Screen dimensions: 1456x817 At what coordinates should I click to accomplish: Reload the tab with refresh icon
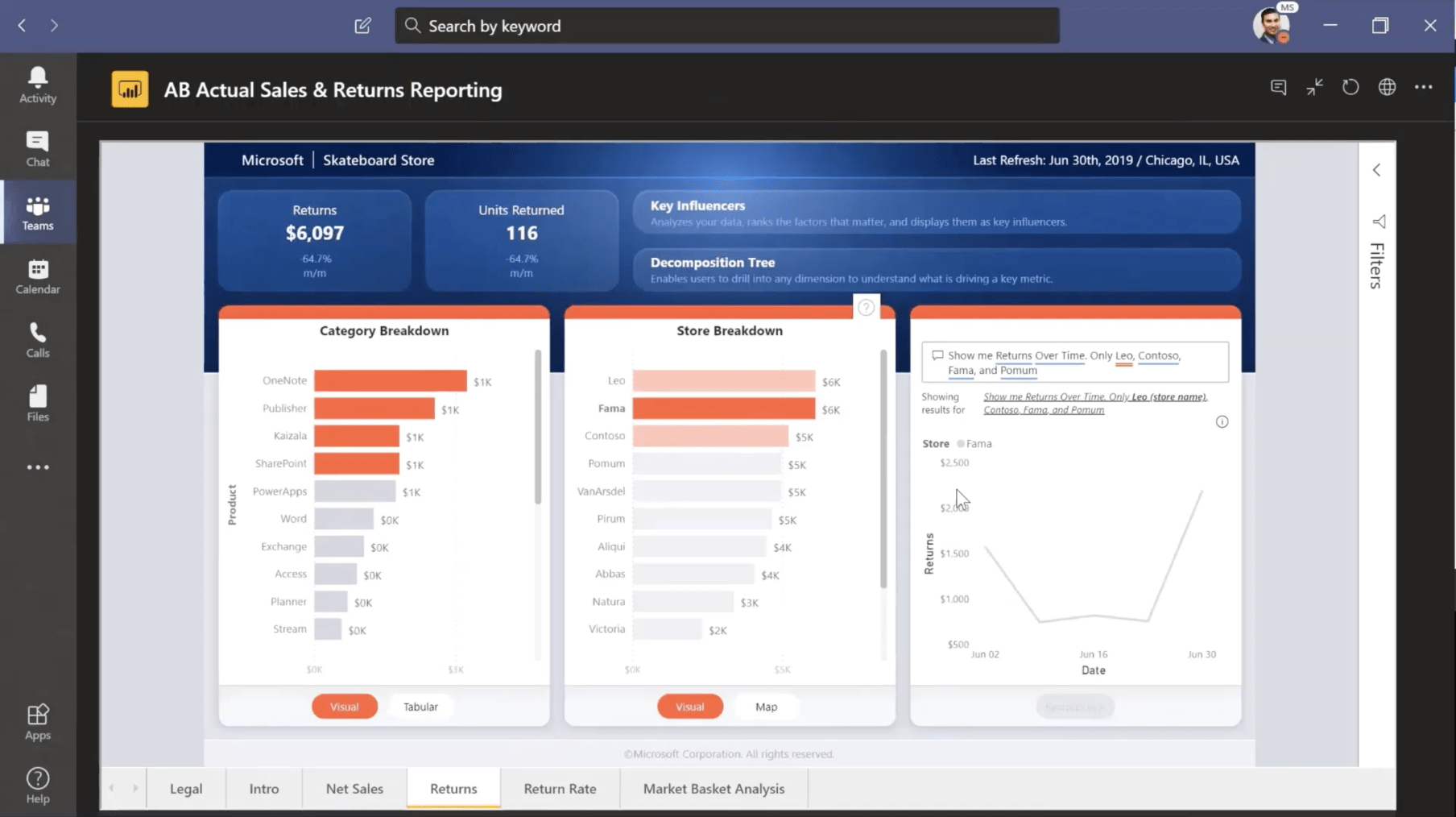(x=1351, y=87)
